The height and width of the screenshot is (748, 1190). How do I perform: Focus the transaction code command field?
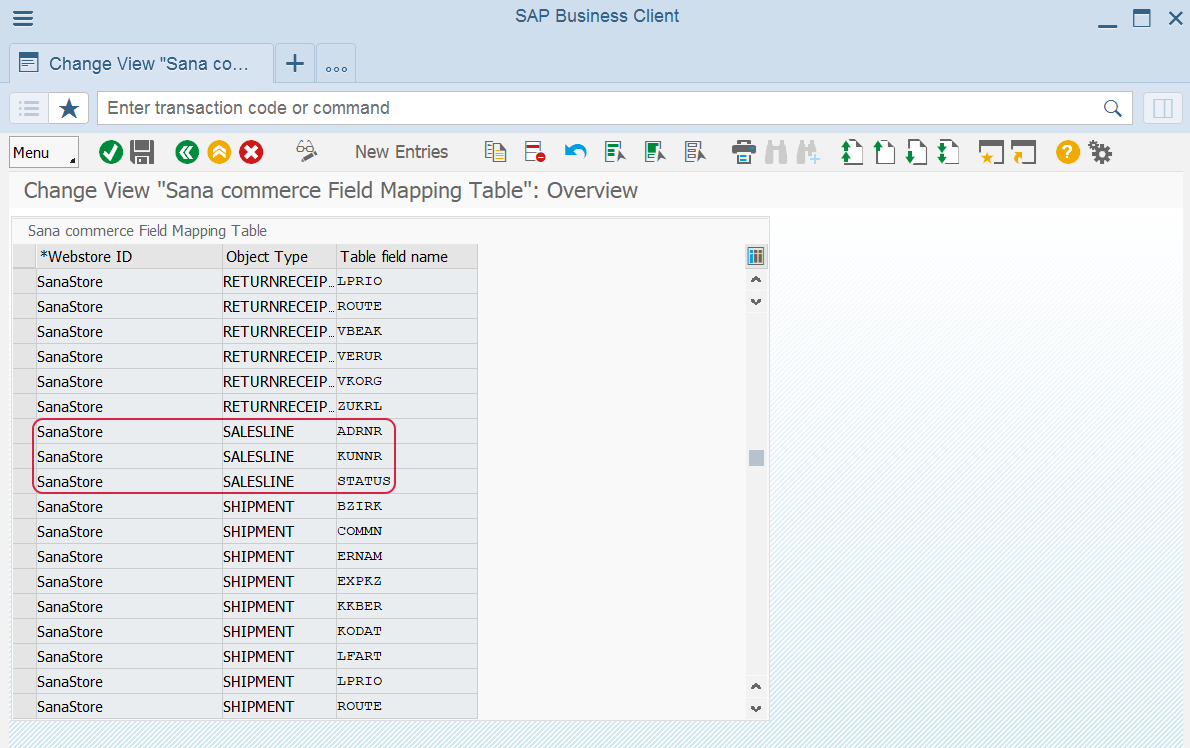pos(600,108)
